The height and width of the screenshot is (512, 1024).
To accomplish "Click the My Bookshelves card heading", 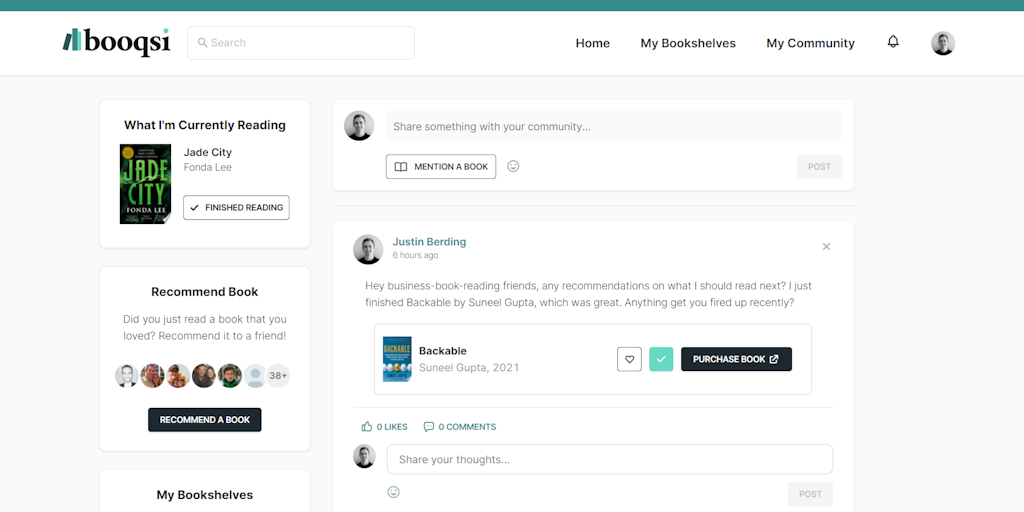I will 204,495.
